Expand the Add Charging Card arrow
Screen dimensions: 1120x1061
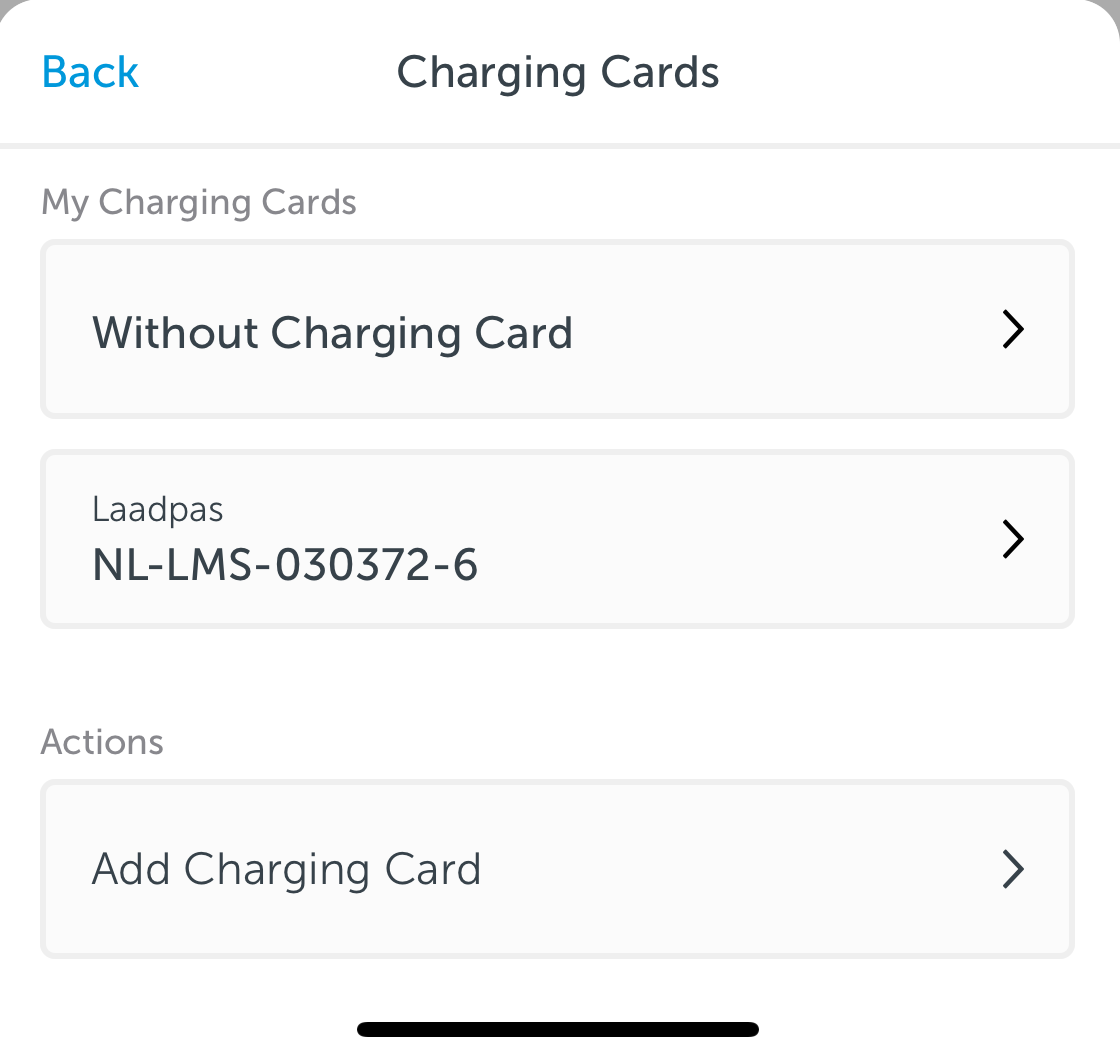[1013, 869]
